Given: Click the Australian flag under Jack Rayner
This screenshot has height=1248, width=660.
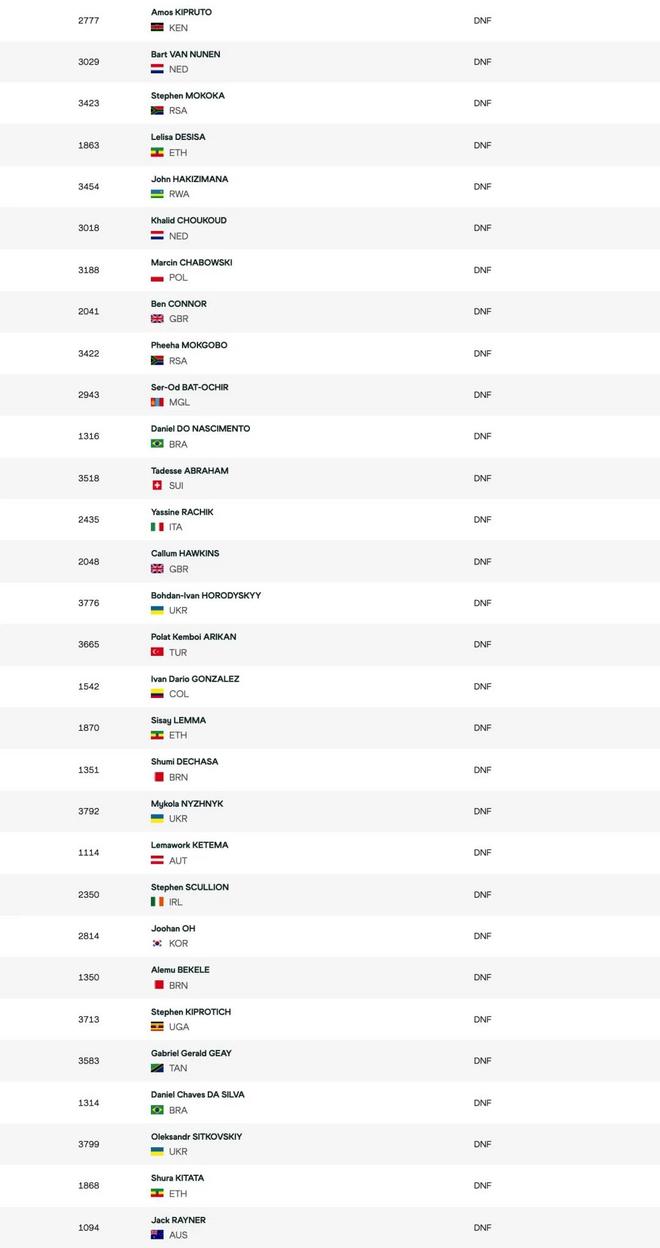Looking at the screenshot, I should (x=157, y=1235).
